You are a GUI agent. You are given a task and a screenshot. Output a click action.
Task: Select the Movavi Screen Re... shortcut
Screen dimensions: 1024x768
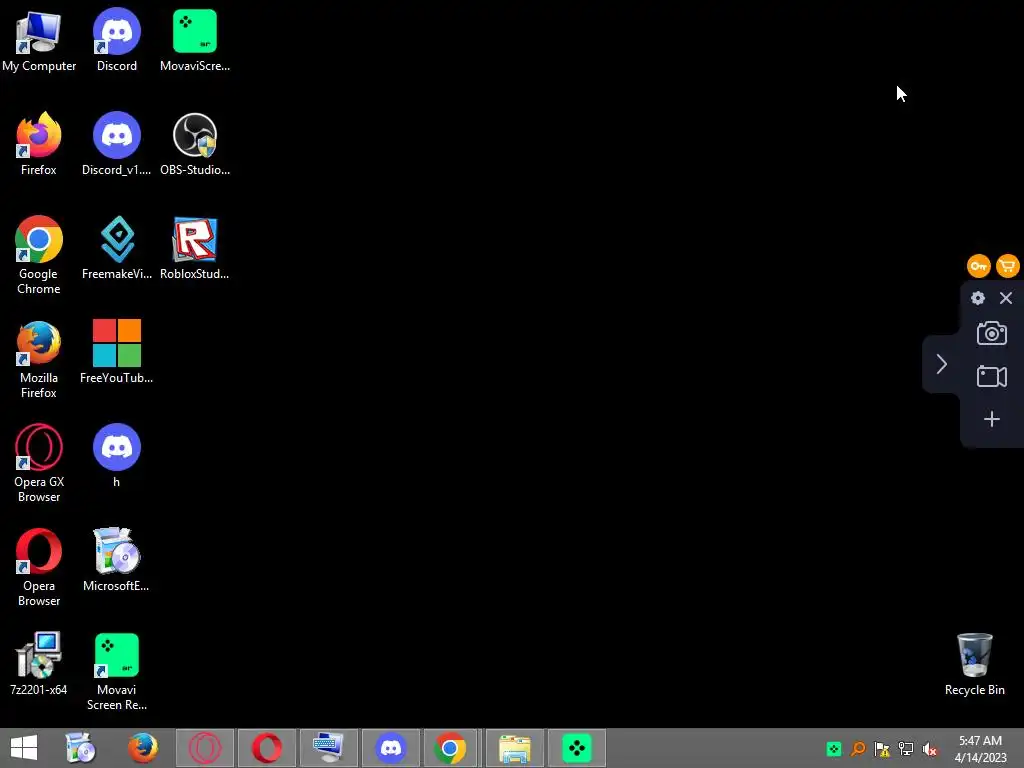tap(117, 671)
